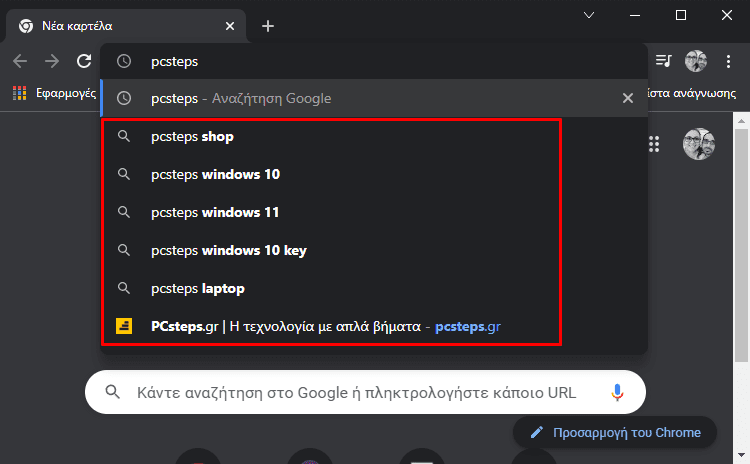Remove the highlighted pcsteps suggestion with the X
750x464 pixels.
[x=628, y=98]
